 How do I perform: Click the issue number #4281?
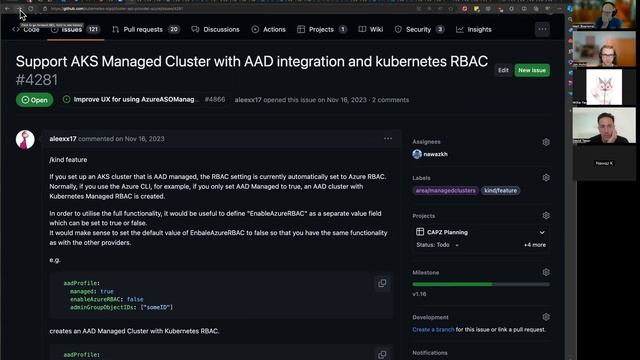click(x=37, y=80)
